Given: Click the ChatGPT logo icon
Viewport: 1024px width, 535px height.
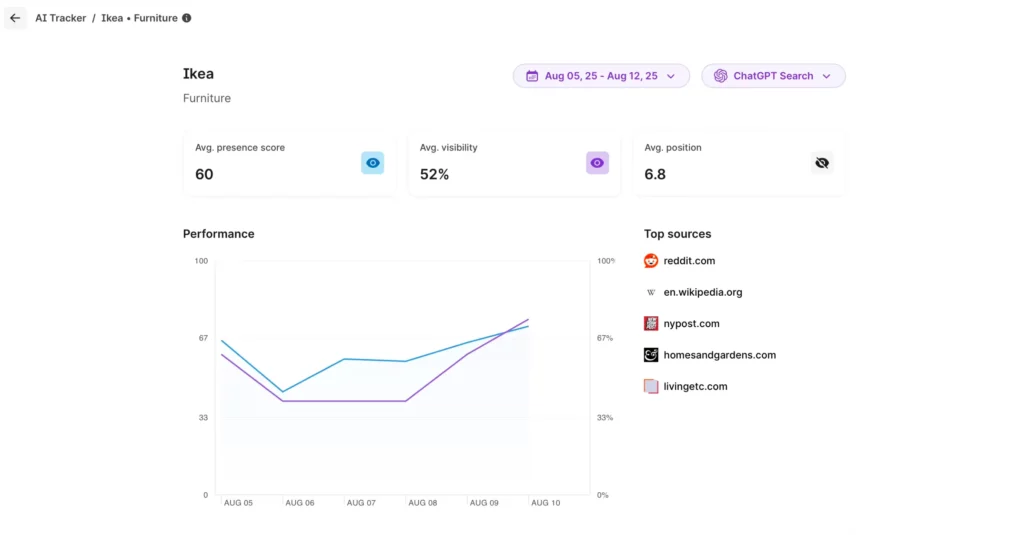Looking at the screenshot, I should [720, 76].
